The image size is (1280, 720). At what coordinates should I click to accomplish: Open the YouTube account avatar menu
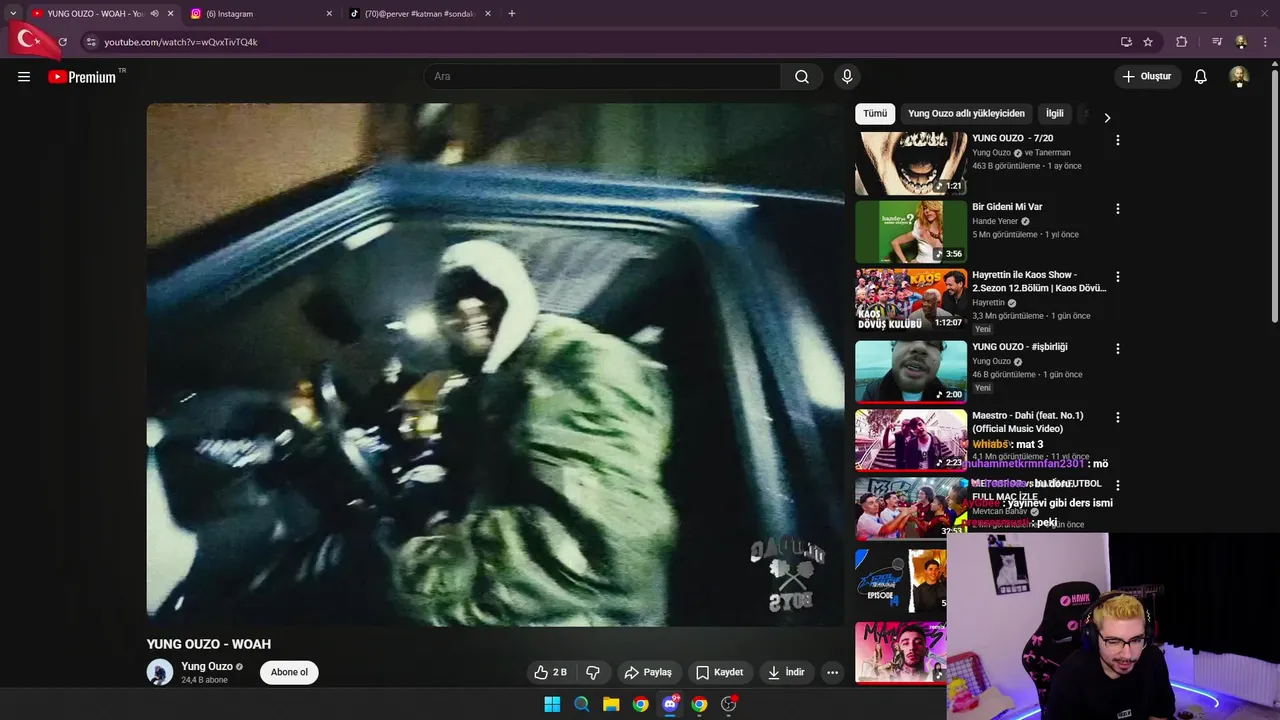1239,77
